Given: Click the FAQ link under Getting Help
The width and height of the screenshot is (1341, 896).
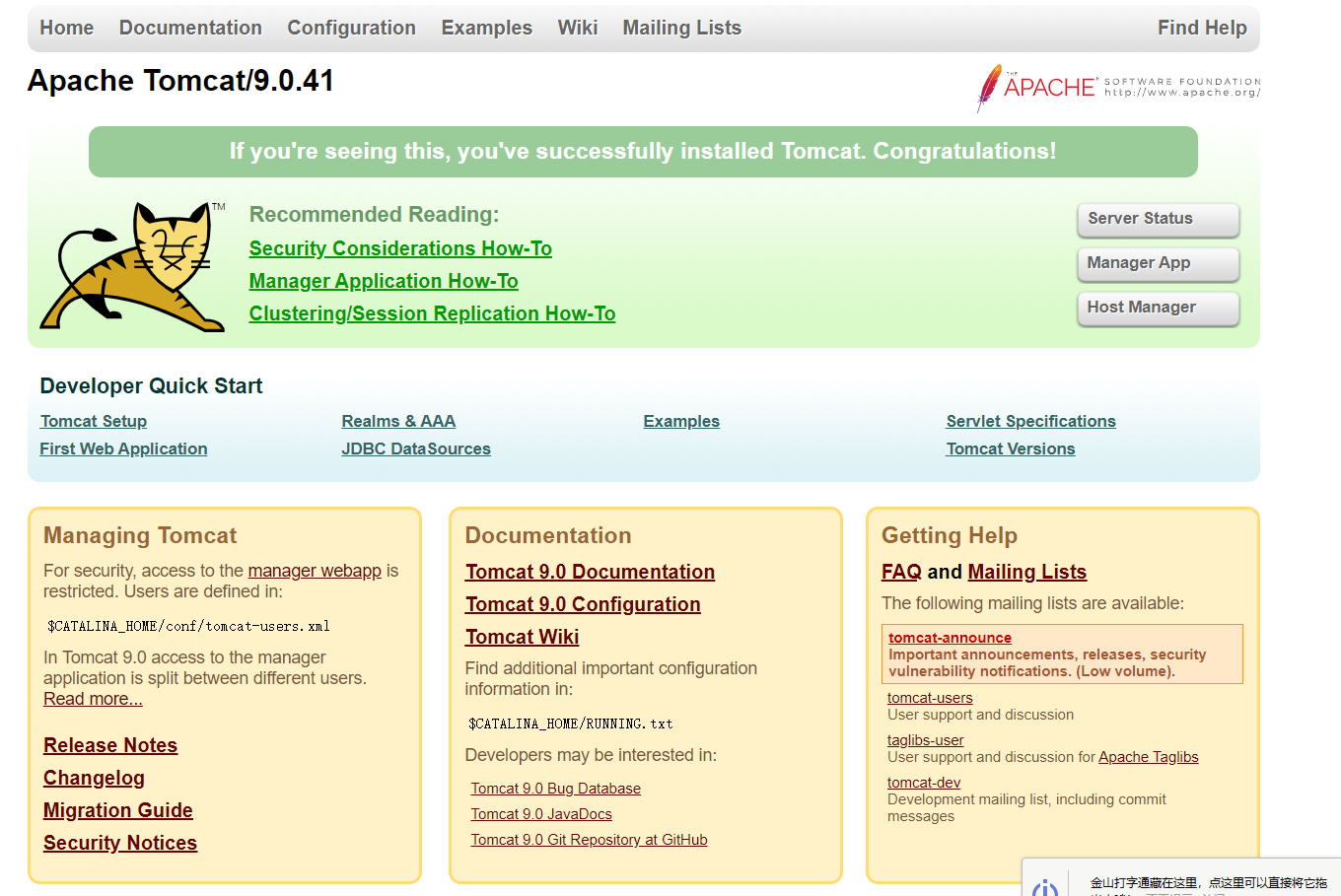Looking at the screenshot, I should pos(901,572).
